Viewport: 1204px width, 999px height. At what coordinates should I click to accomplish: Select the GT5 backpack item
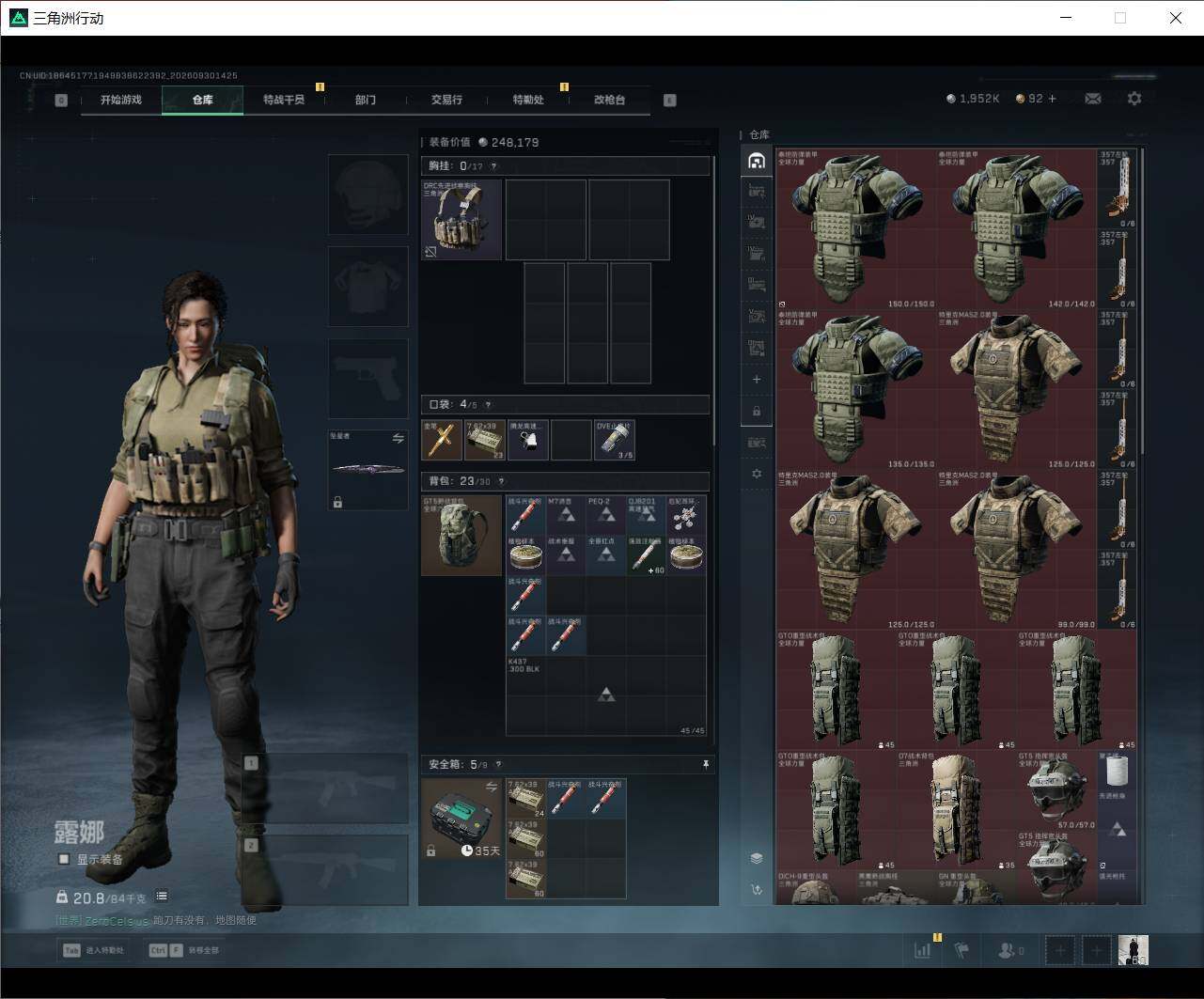pyautogui.click(x=461, y=536)
